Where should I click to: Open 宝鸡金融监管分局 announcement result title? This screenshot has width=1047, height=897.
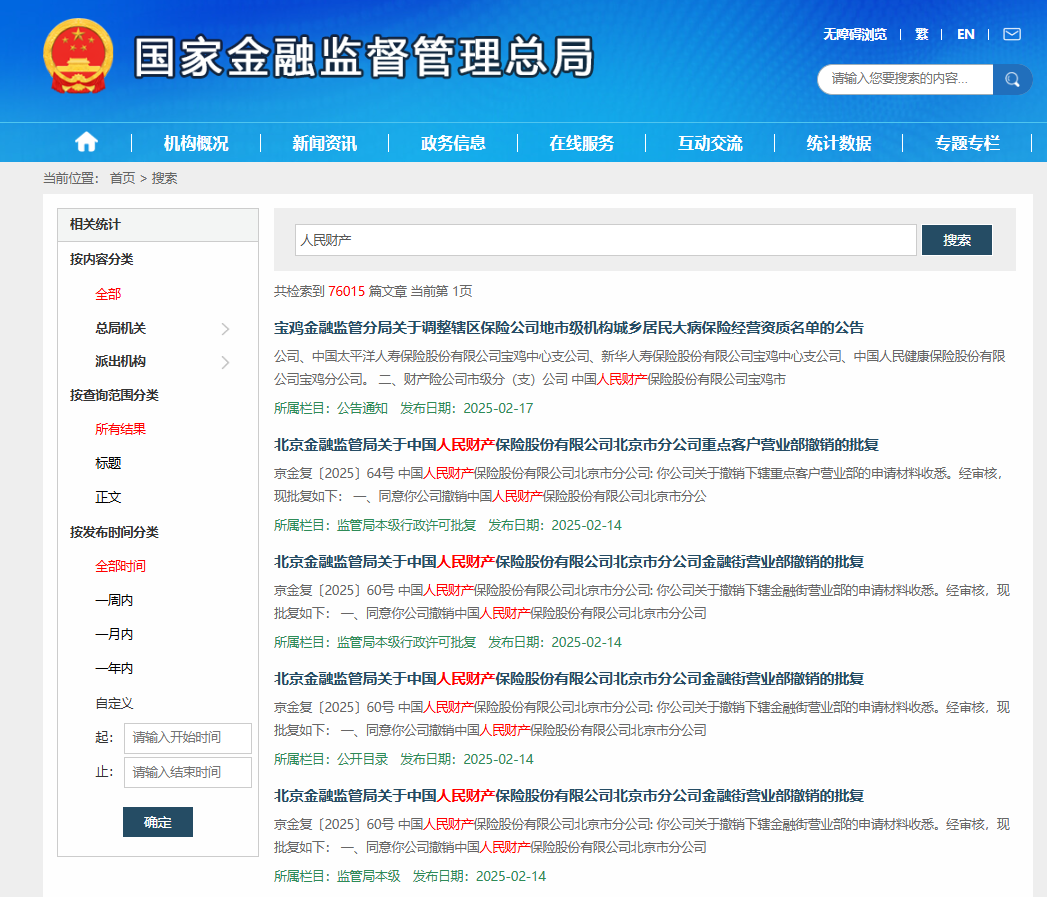(x=569, y=328)
